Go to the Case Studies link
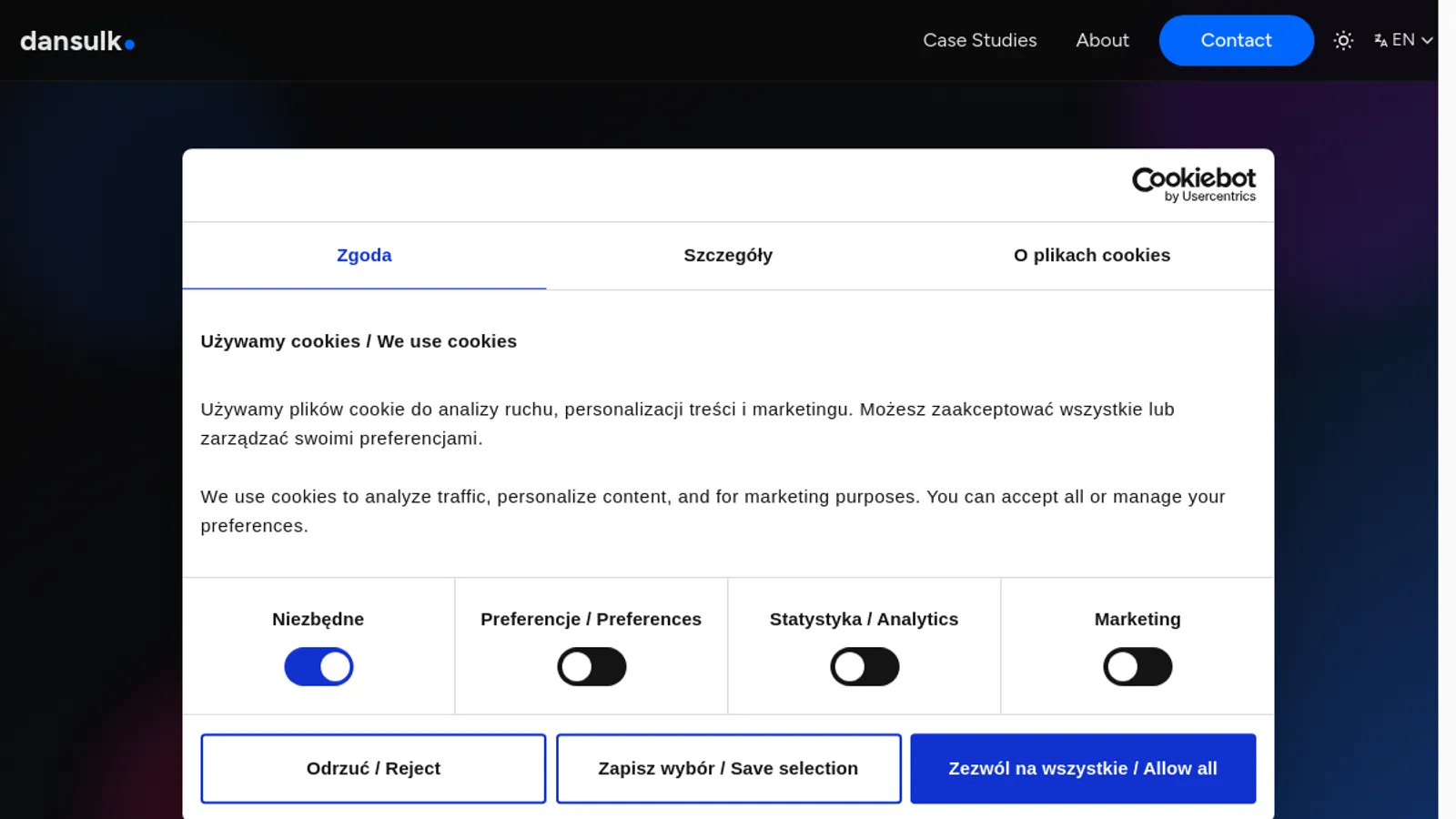 coord(980,40)
